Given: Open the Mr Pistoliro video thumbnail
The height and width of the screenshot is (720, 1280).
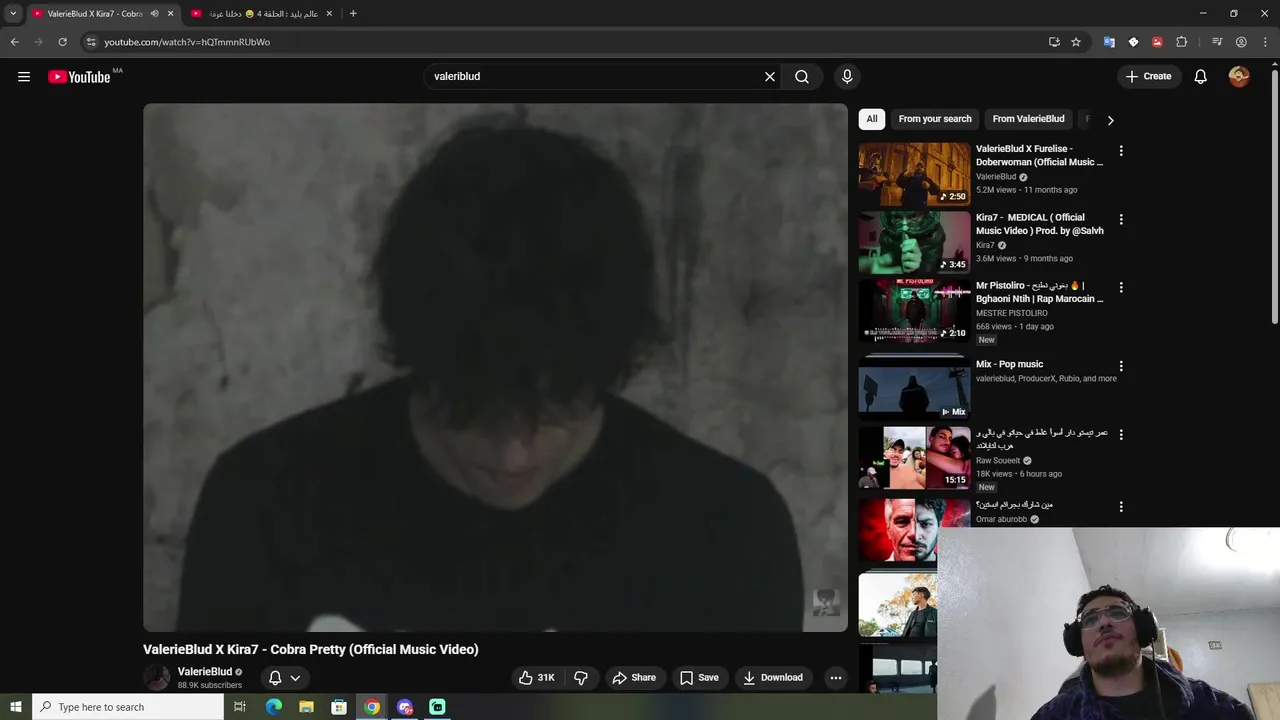Looking at the screenshot, I should (914, 310).
